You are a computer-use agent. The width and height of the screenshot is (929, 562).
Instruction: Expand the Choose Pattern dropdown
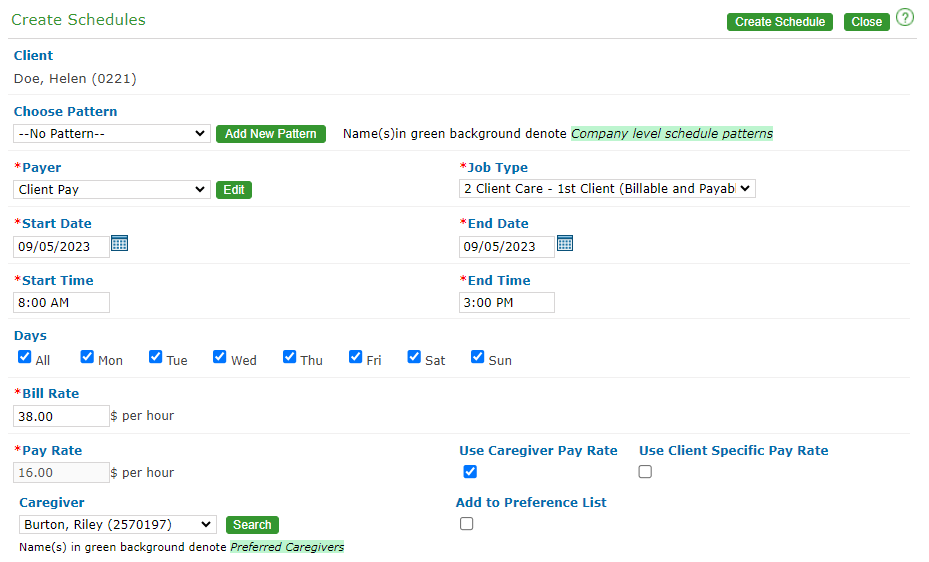[112, 134]
